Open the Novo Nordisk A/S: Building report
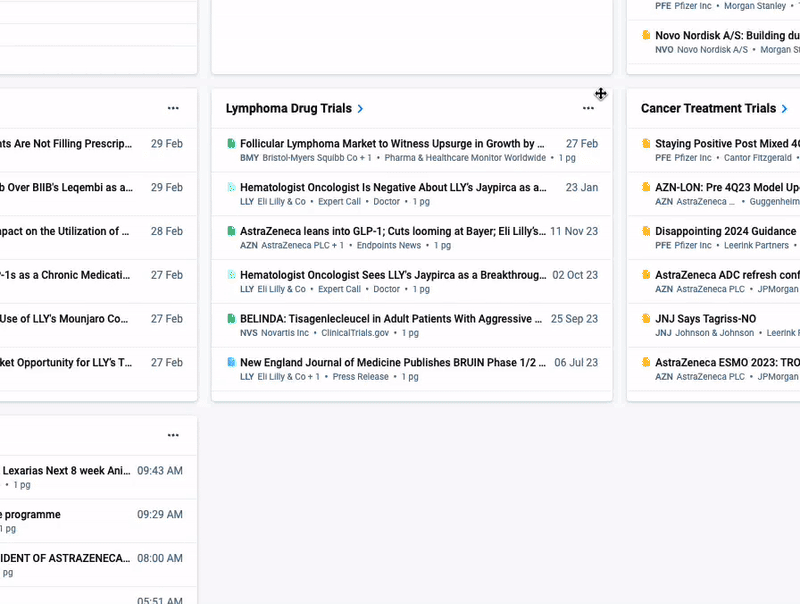The height and width of the screenshot is (604, 800). coord(728,35)
